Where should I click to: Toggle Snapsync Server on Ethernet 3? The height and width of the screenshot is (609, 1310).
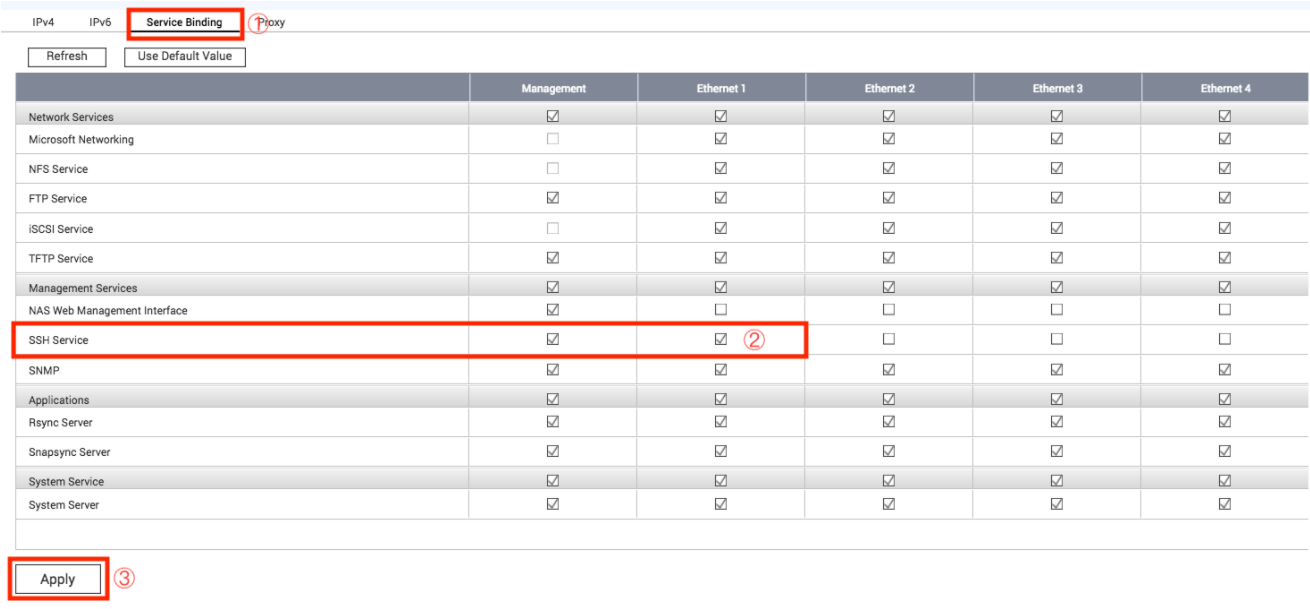(x=1057, y=451)
